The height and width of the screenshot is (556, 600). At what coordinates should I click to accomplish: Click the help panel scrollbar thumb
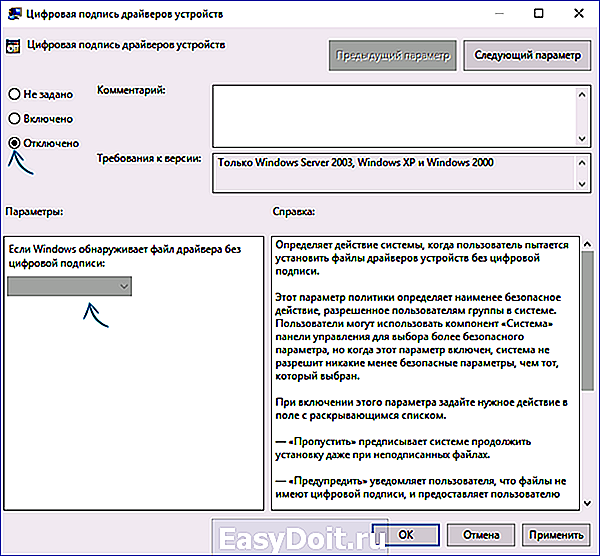[587, 321]
